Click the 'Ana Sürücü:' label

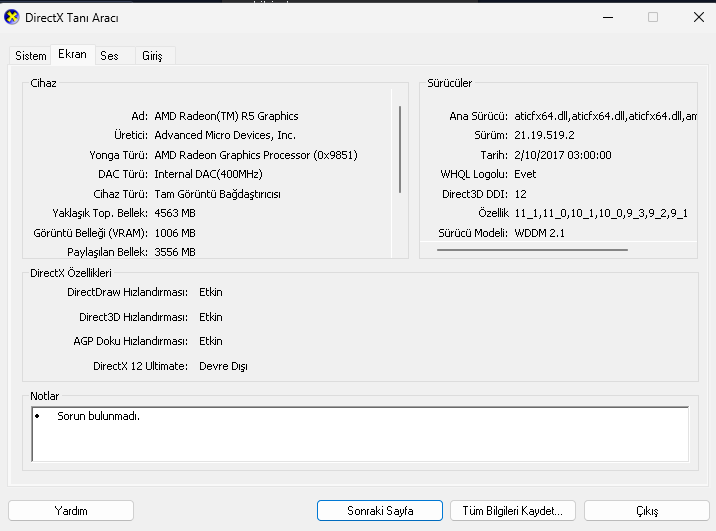click(478, 116)
